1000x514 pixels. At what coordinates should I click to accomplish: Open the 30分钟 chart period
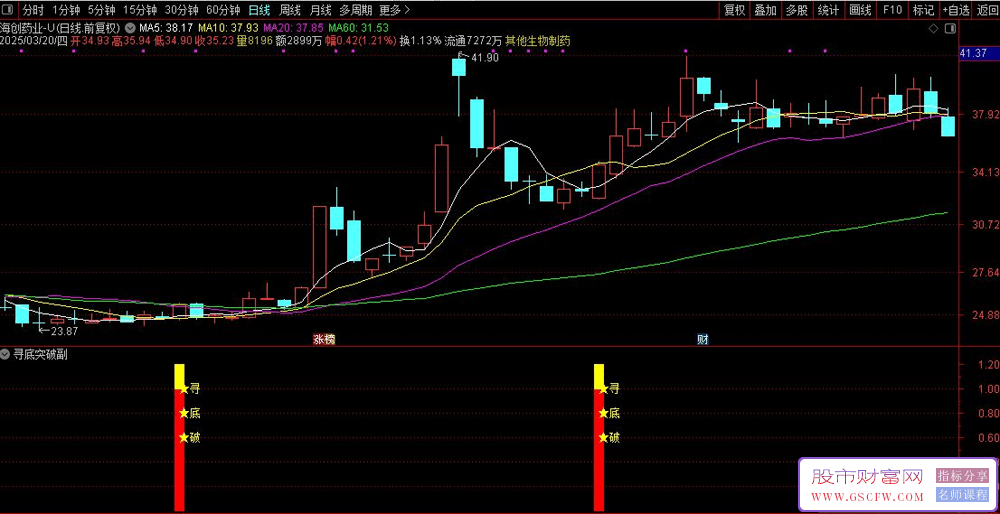[x=182, y=10]
